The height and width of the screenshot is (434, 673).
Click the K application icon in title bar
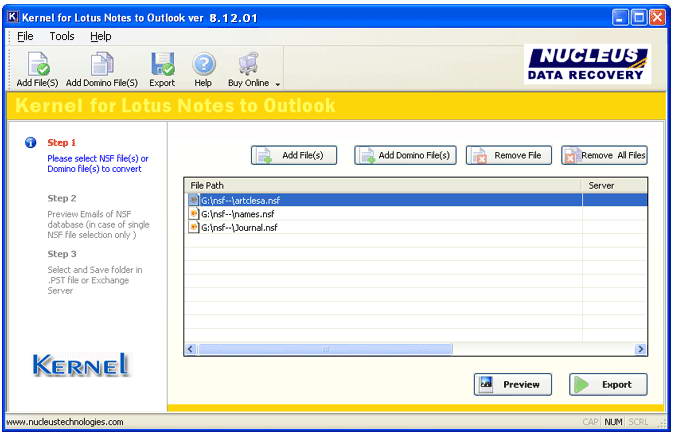pos(13,17)
